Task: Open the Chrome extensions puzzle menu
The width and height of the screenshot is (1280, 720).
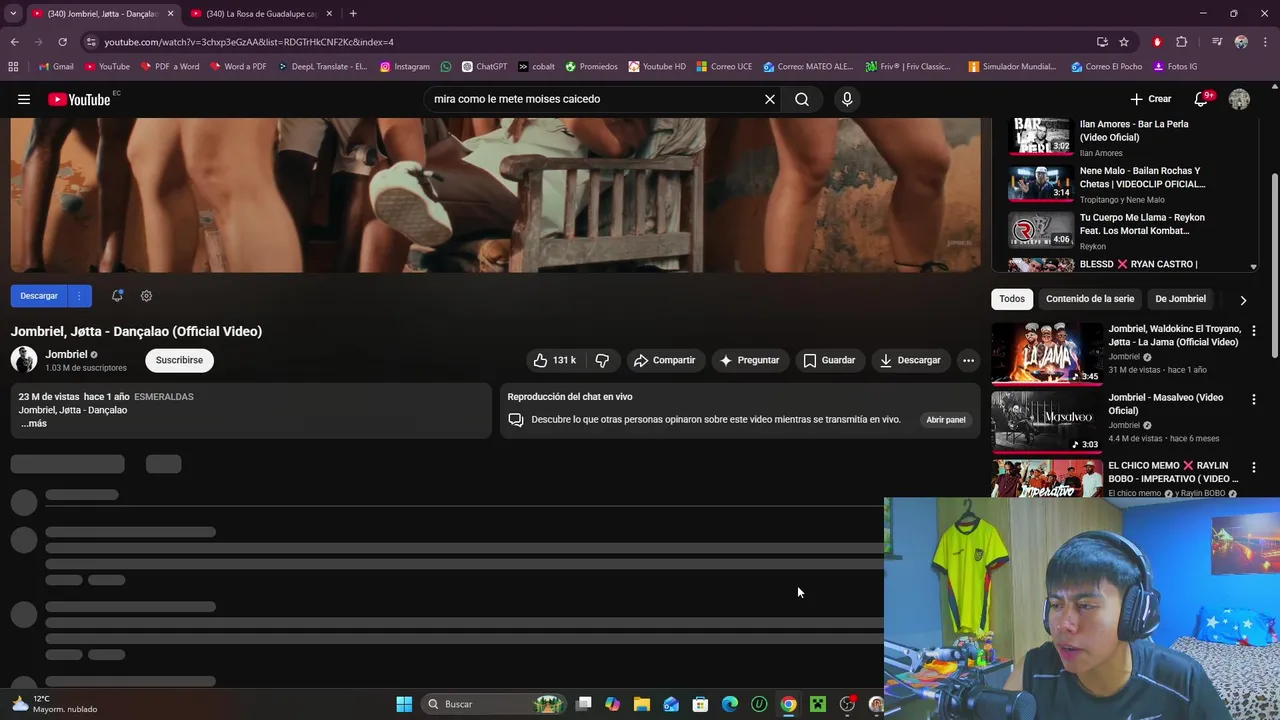Action: (x=1182, y=42)
